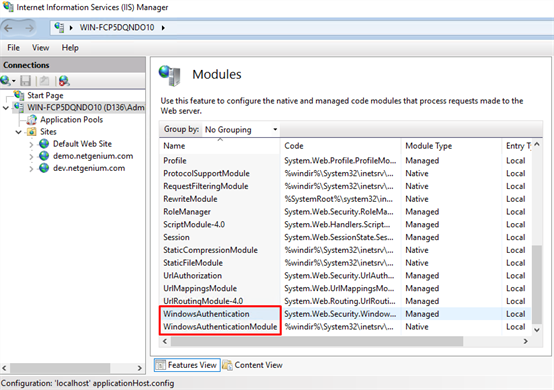Expand dev.netgenium.com site
554x390 pixels.
point(31,169)
